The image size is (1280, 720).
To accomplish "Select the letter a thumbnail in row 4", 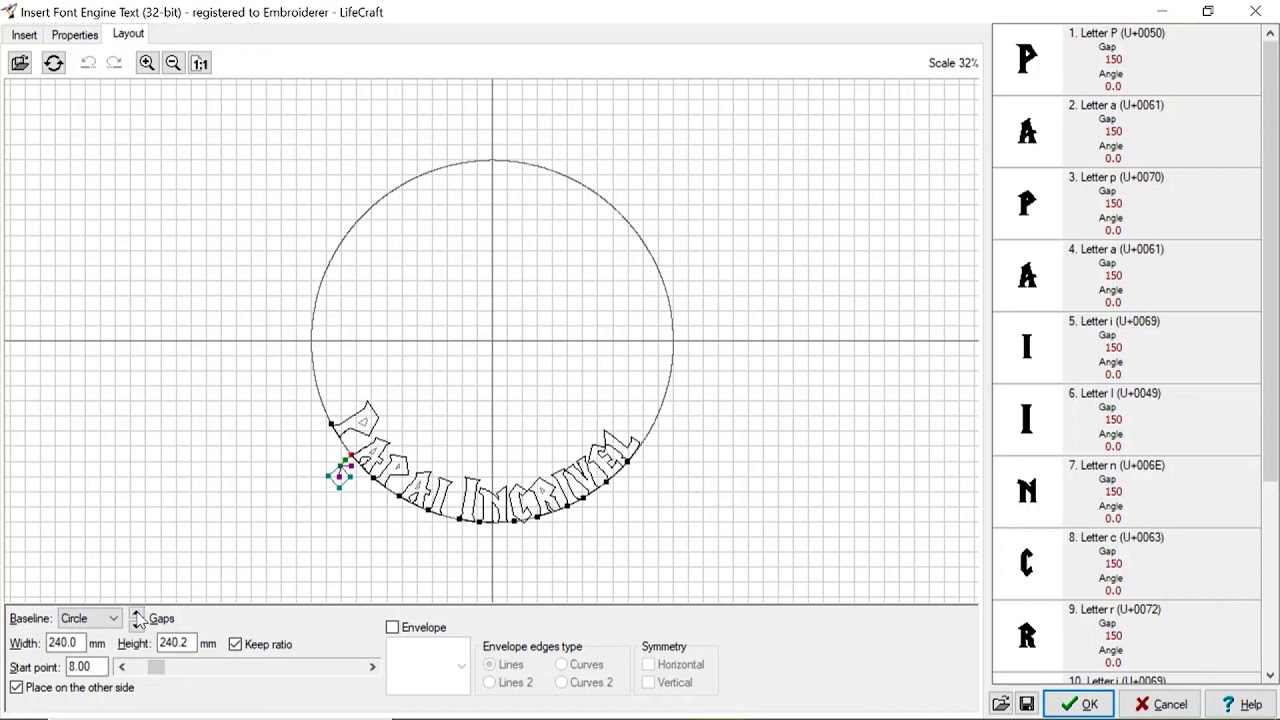I will [x=1027, y=276].
